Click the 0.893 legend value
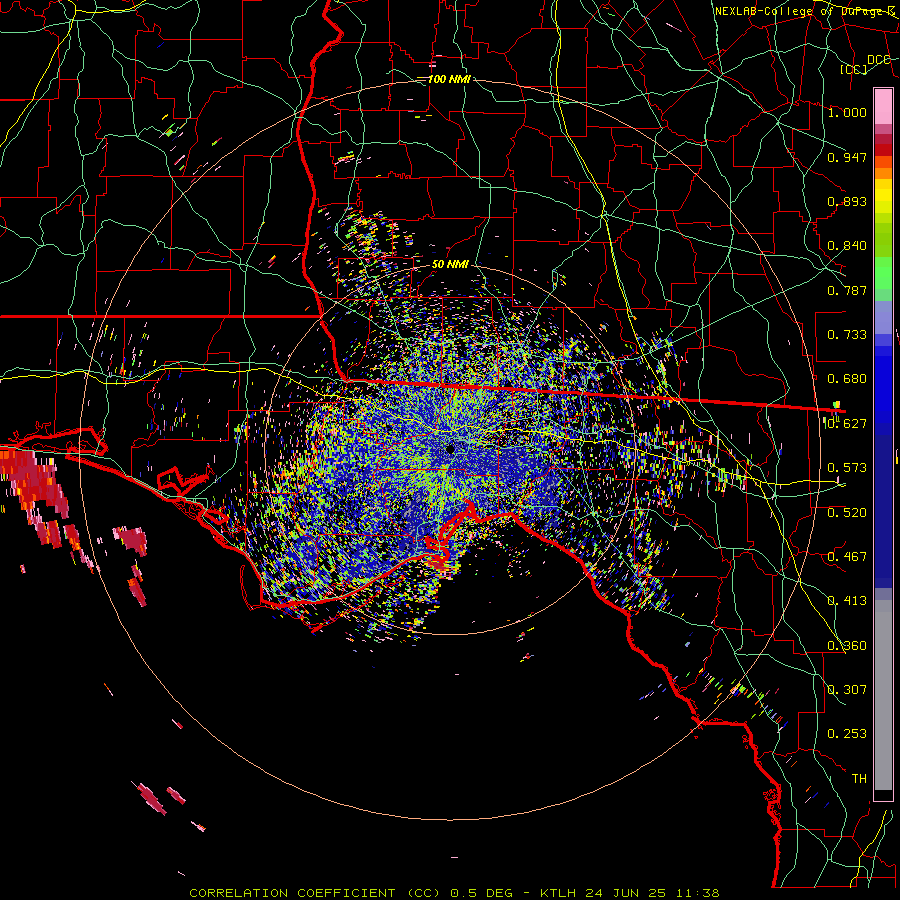The image size is (900, 900). 847,201
